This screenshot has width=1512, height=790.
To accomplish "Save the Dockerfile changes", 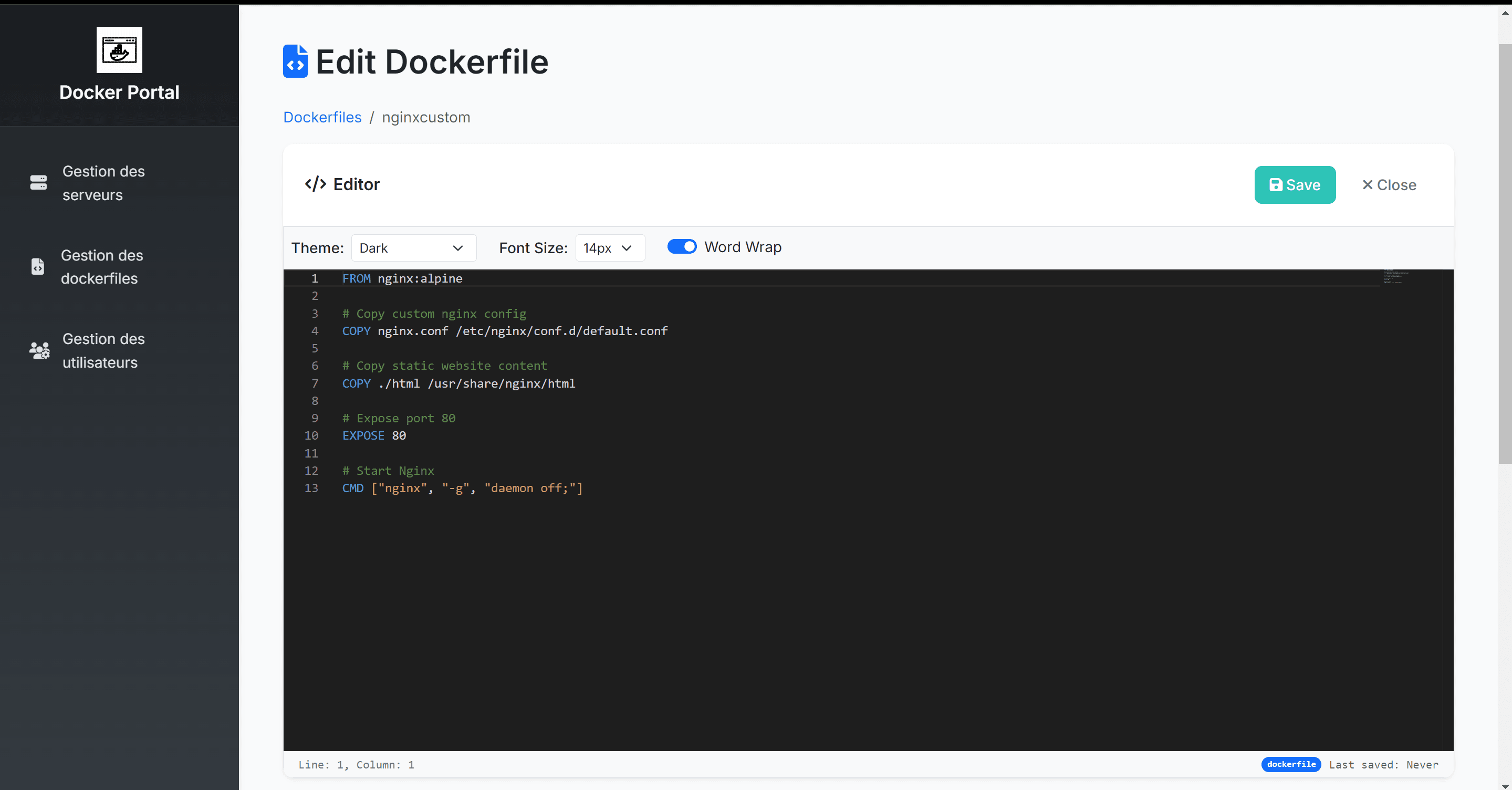I will pyautogui.click(x=1295, y=184).
